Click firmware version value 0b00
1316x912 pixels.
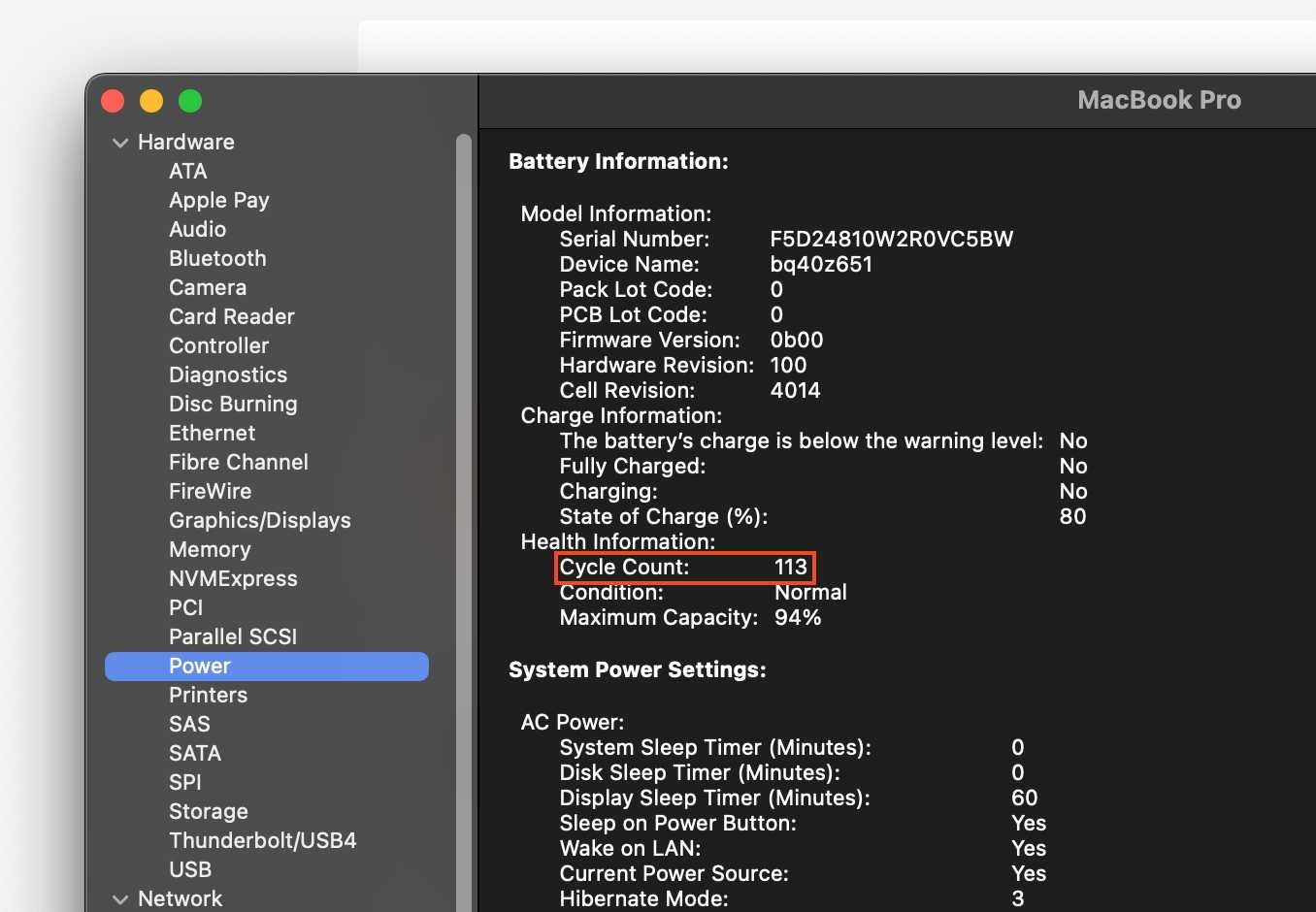tap(797, 340)
